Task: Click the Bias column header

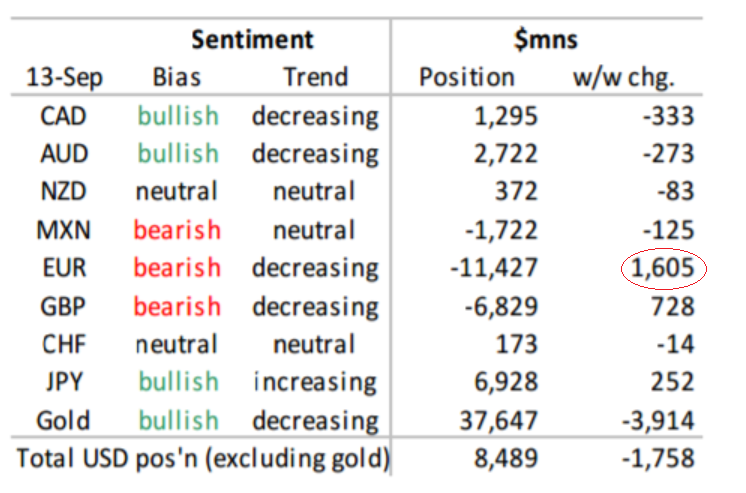Action: point(177,77)
